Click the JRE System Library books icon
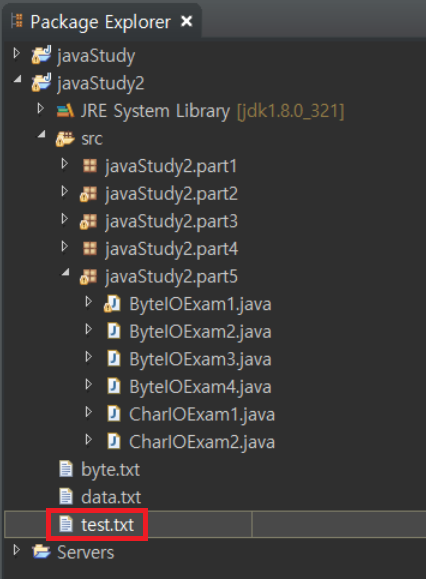 point(65,111)
